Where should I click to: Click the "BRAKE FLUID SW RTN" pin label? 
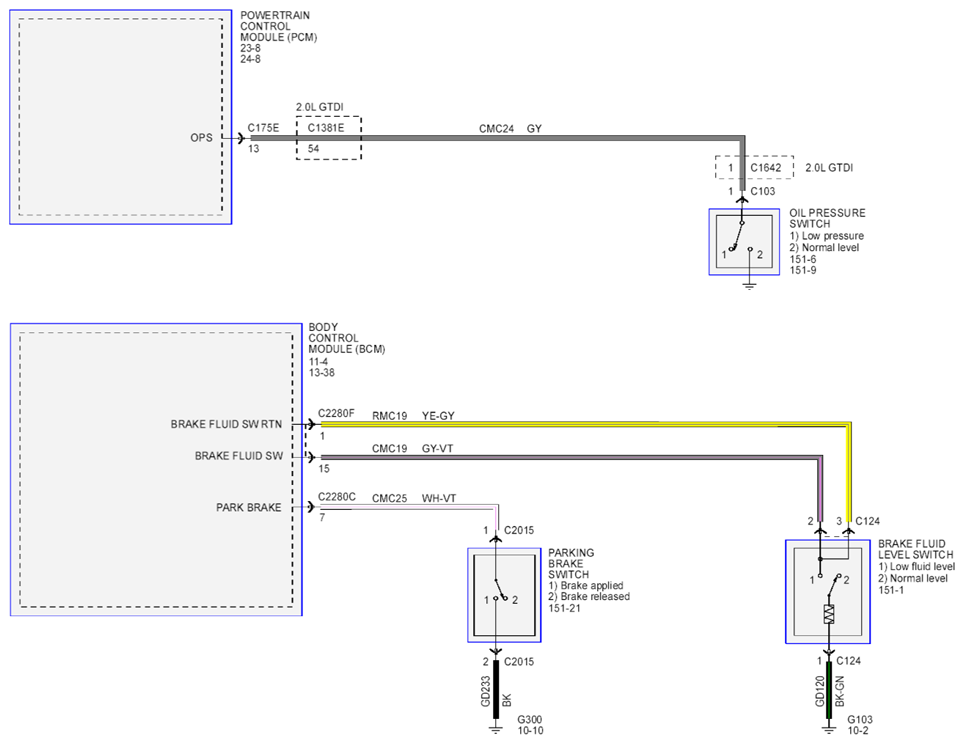pyautogui.click(x=226, y=424)
